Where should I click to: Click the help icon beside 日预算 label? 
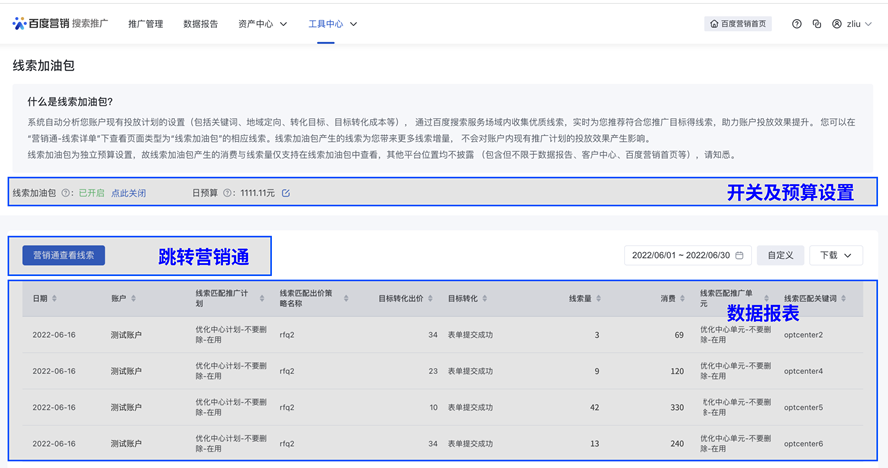228,193
